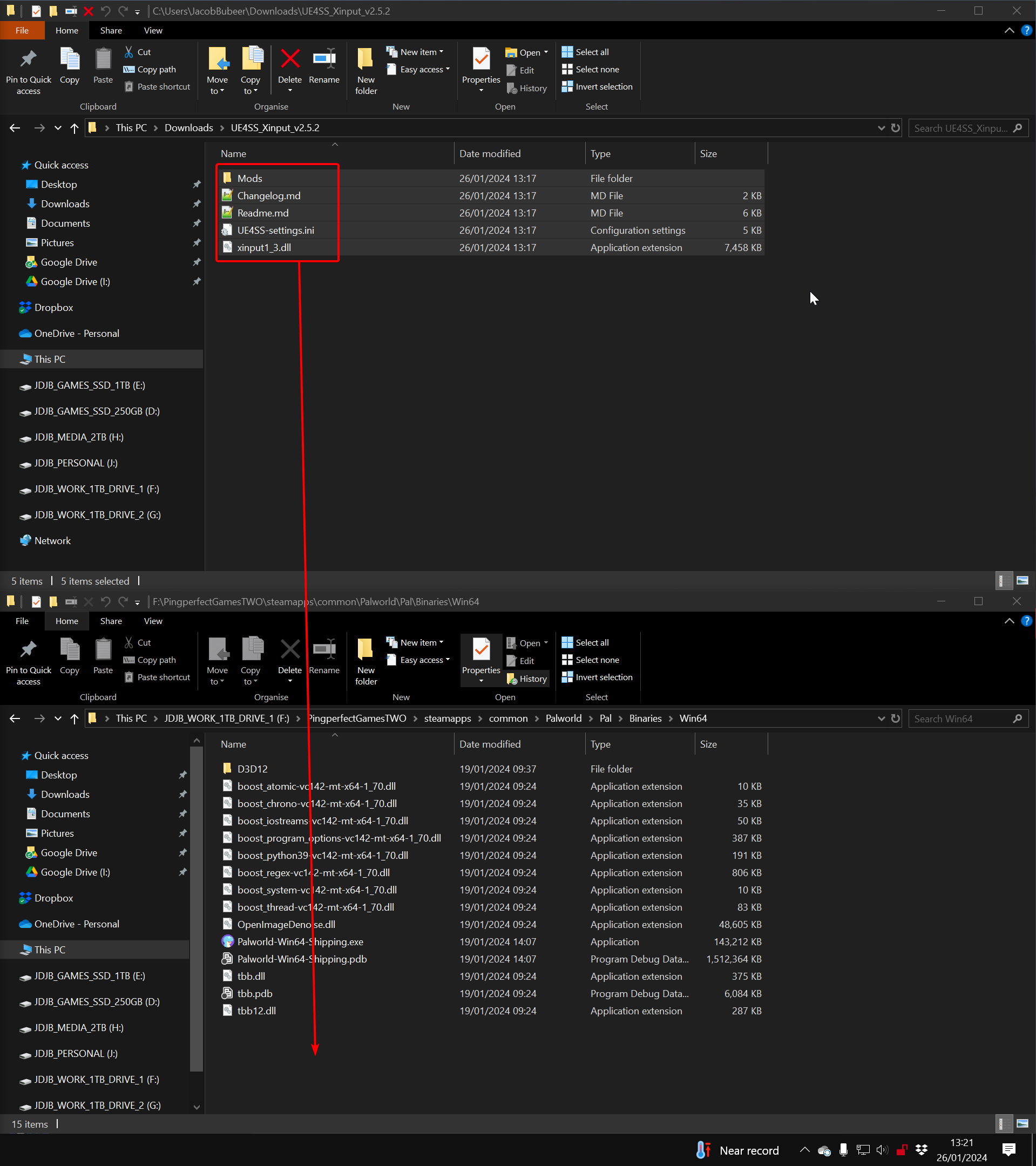
Task: Open the View tab in the UE4SS_Xinput window
Action: click(153, 31)
